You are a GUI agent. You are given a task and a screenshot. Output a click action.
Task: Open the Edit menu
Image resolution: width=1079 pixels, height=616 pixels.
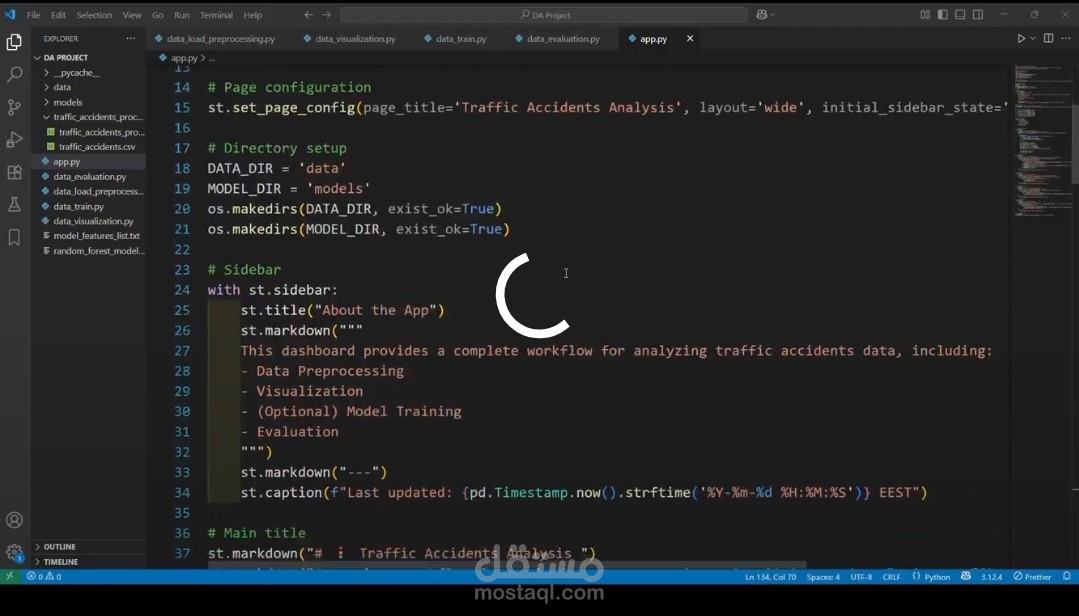(58, 14)
